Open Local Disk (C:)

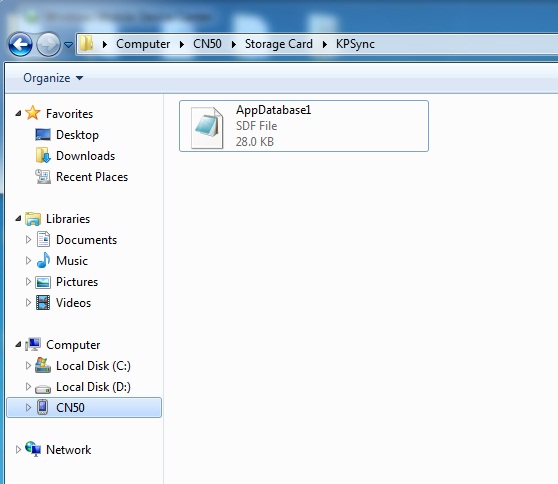(x=93, y=366)
